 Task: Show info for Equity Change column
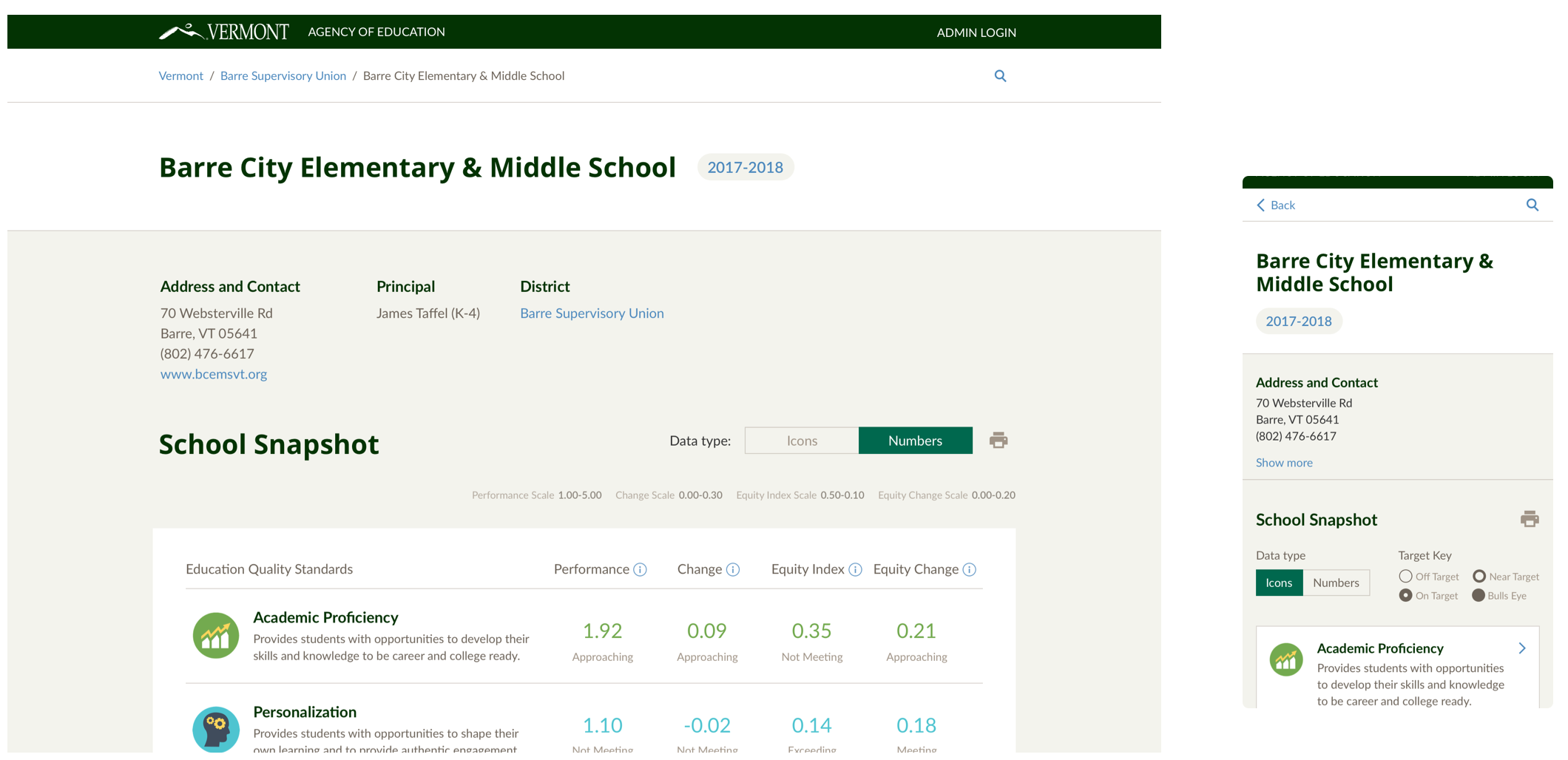(x=970, y=569)
